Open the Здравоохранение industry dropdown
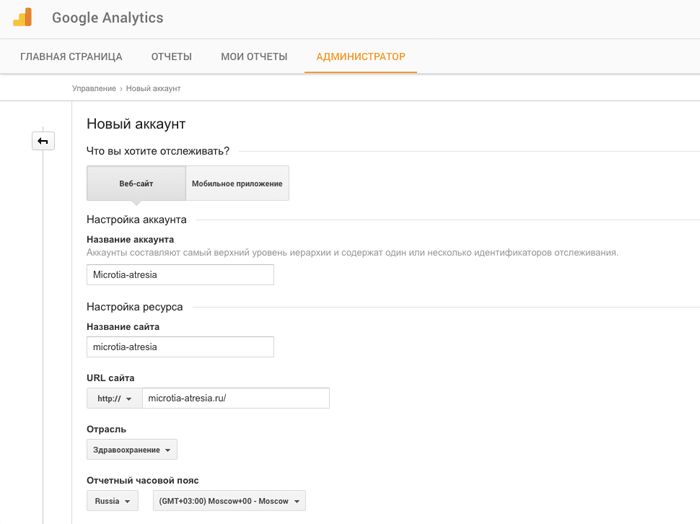The width and height of the screenshot is (700, 524). 132,449
